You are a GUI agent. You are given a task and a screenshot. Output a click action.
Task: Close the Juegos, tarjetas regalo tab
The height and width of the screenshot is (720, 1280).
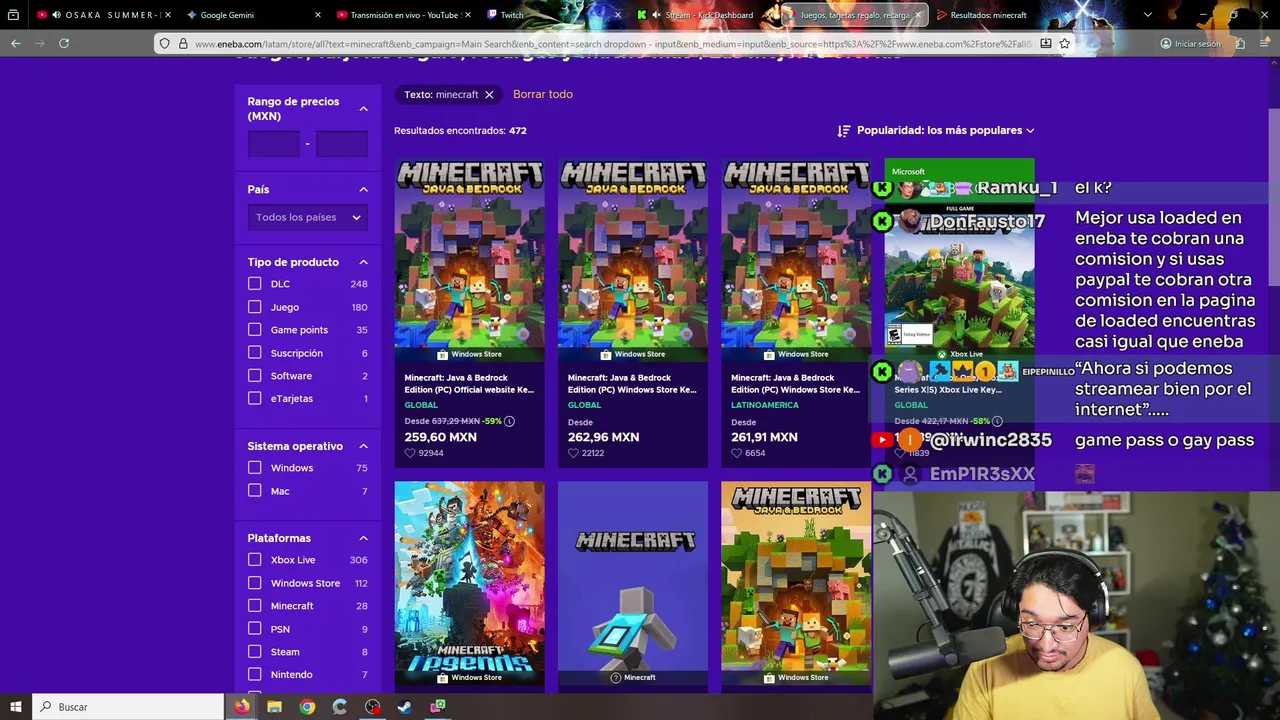tap(918, 15)
